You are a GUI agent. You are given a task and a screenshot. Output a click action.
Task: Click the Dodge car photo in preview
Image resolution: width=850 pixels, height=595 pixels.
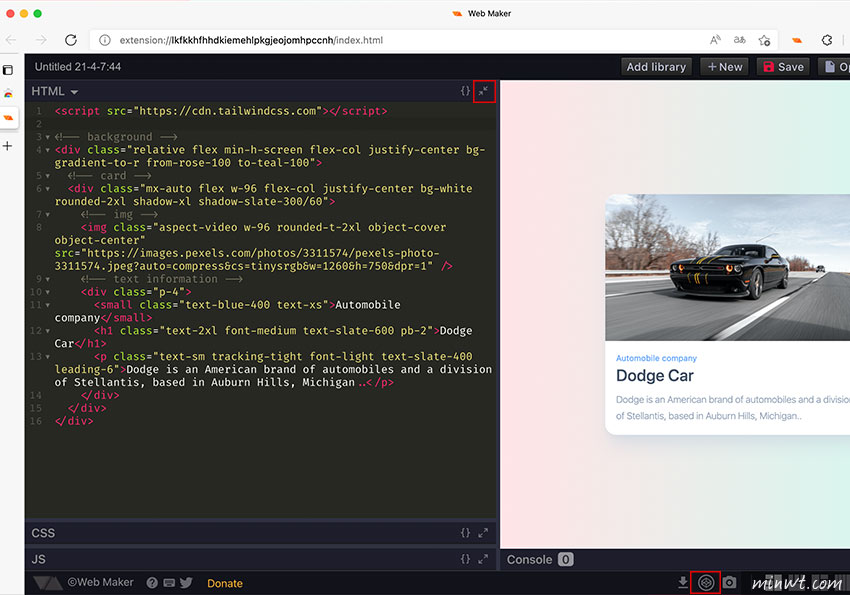click(x=727, y=268)
